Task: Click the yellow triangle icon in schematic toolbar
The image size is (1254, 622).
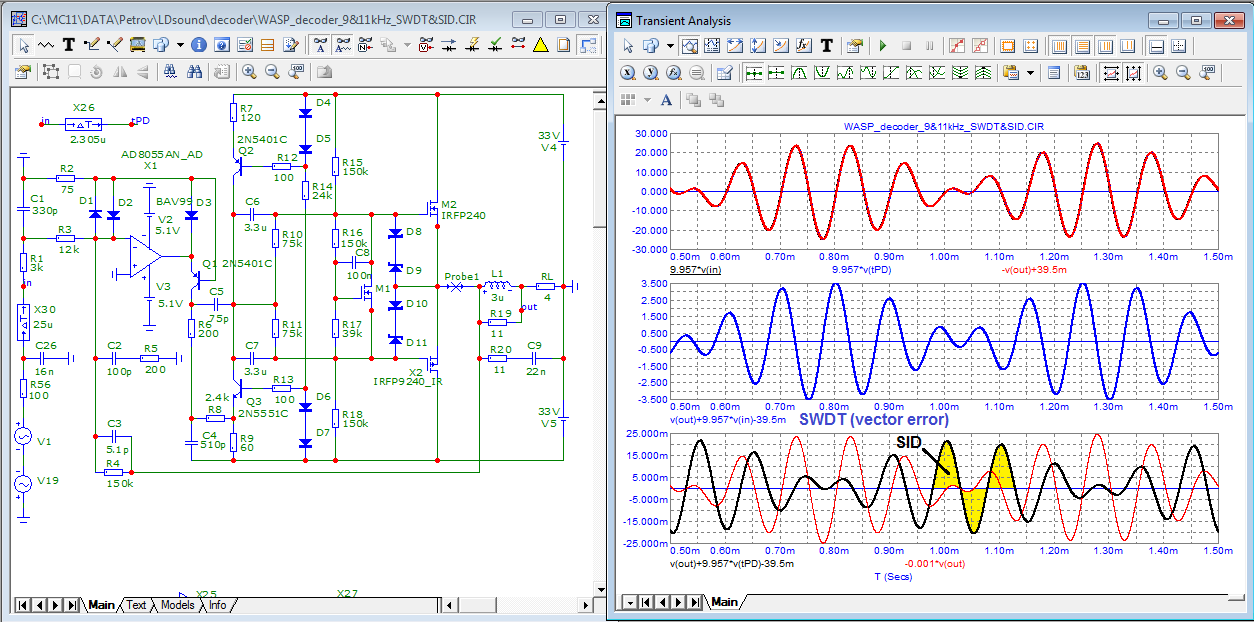Action: coord(540,45)
